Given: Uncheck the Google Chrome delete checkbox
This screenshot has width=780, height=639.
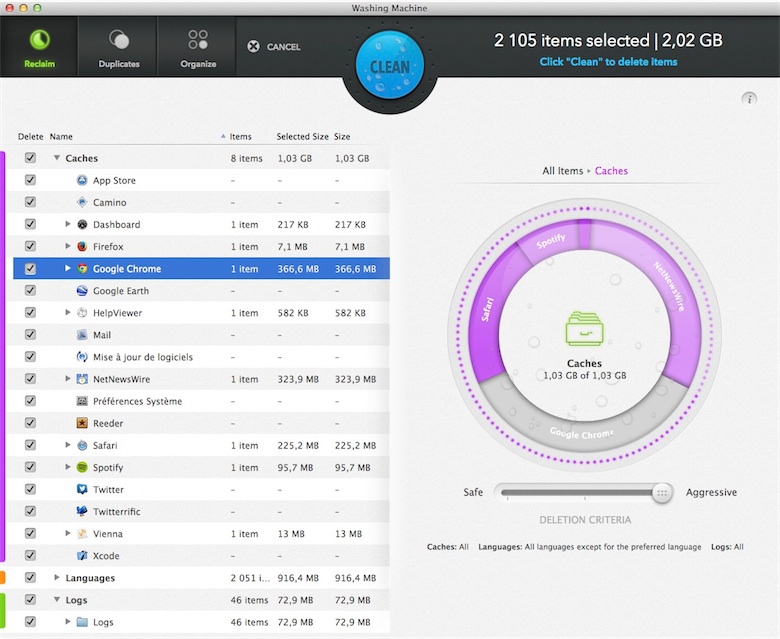Looking at the screenshot, I should point(30,269).
